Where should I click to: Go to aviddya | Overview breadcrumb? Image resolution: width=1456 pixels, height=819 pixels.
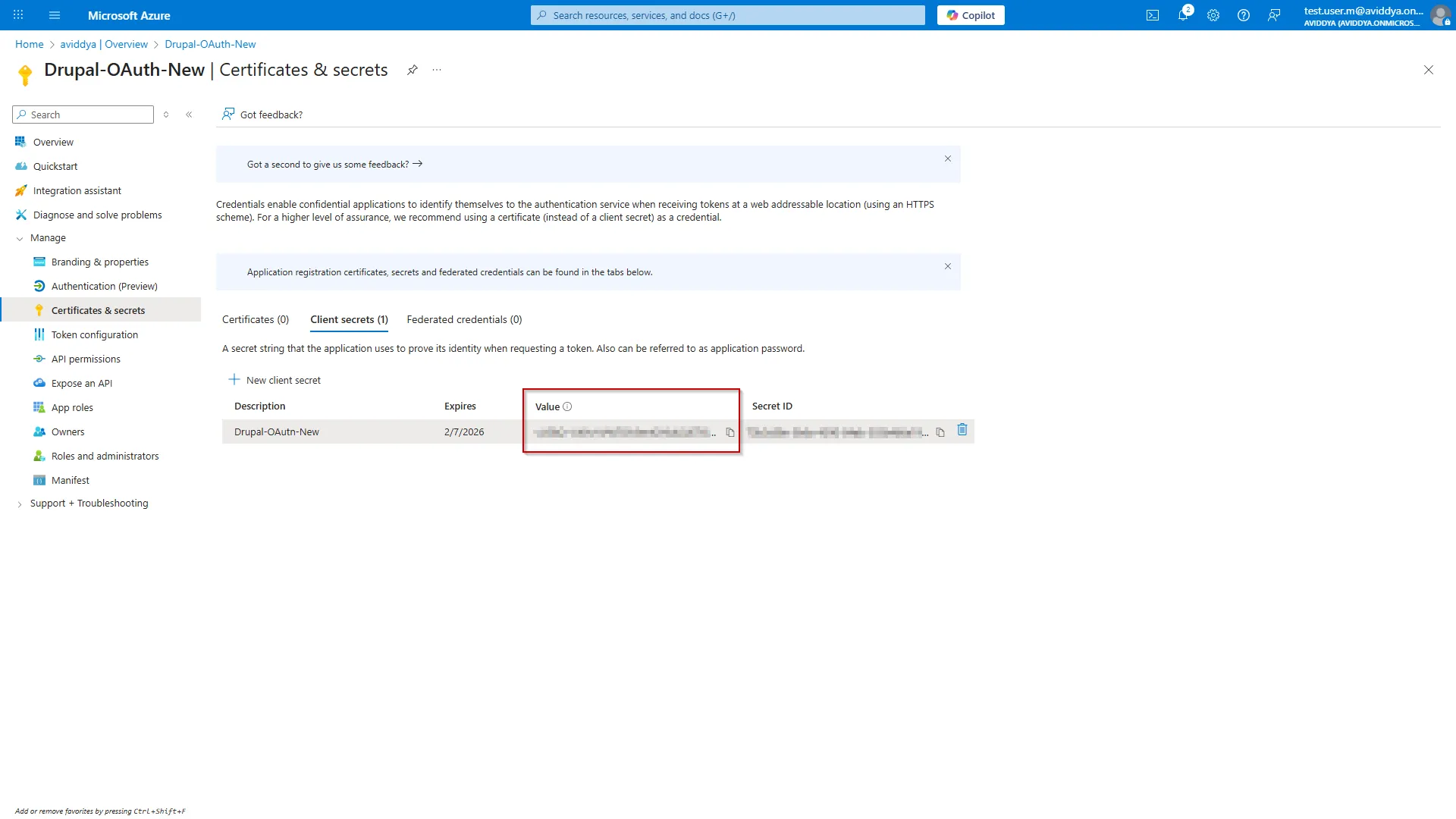click(x=104, y=44)
